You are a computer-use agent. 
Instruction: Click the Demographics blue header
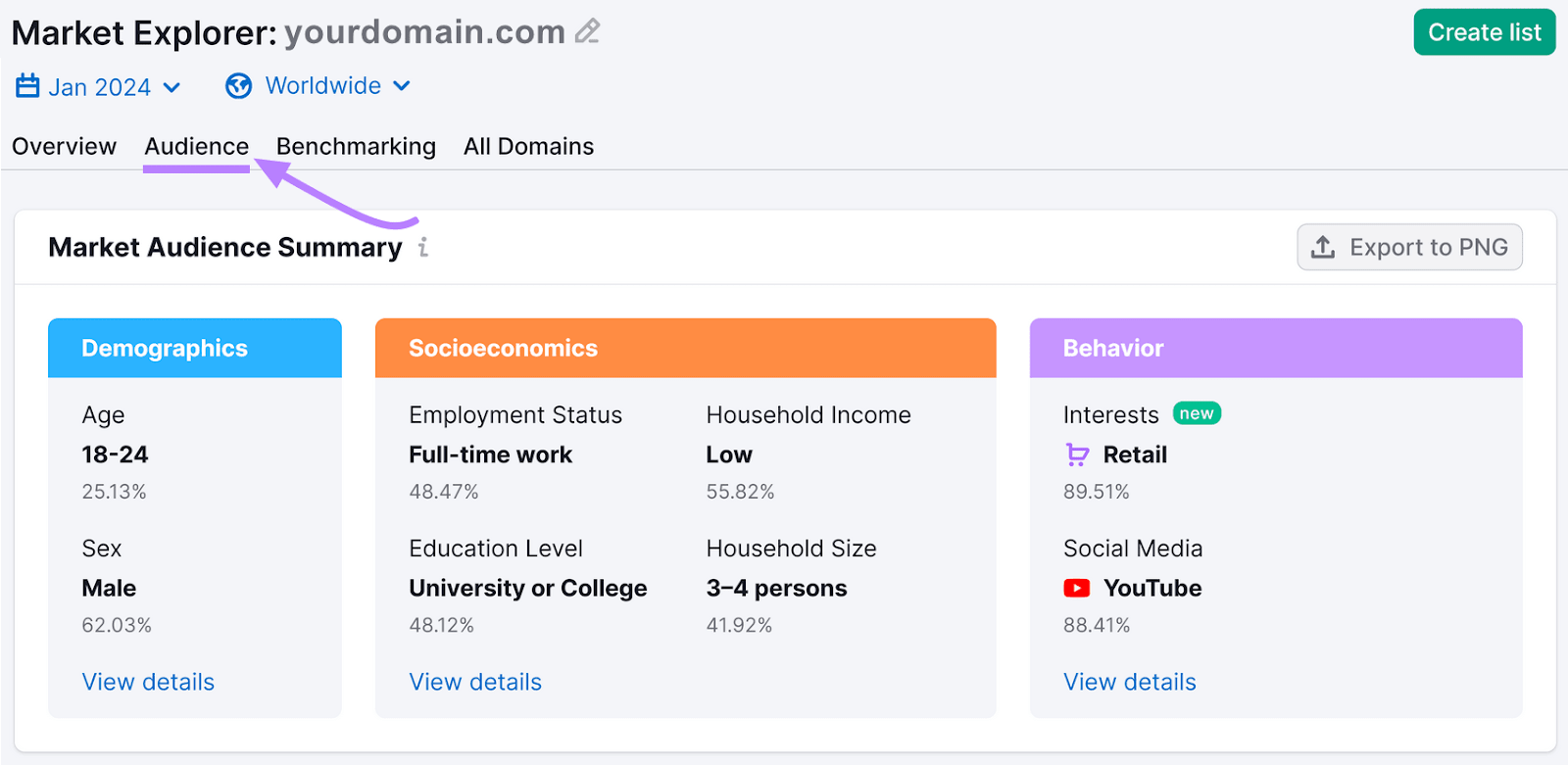(195, 348)
